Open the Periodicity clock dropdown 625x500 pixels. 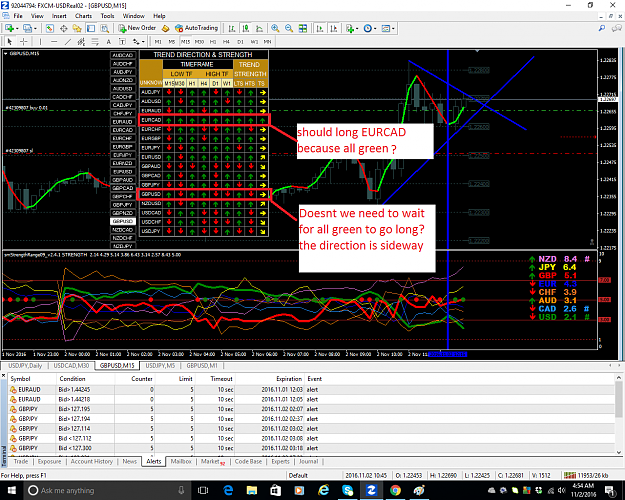(x=370, y=28)
